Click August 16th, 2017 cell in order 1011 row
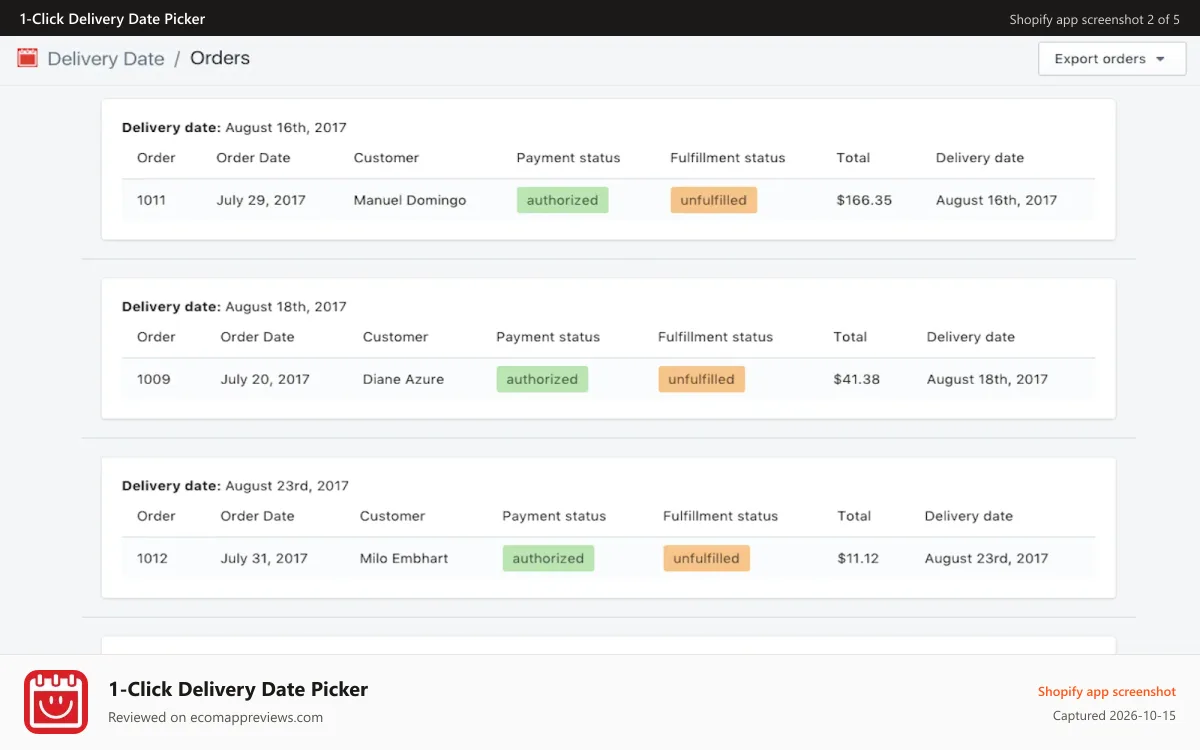1200x750 pixels. coord(996,200)
